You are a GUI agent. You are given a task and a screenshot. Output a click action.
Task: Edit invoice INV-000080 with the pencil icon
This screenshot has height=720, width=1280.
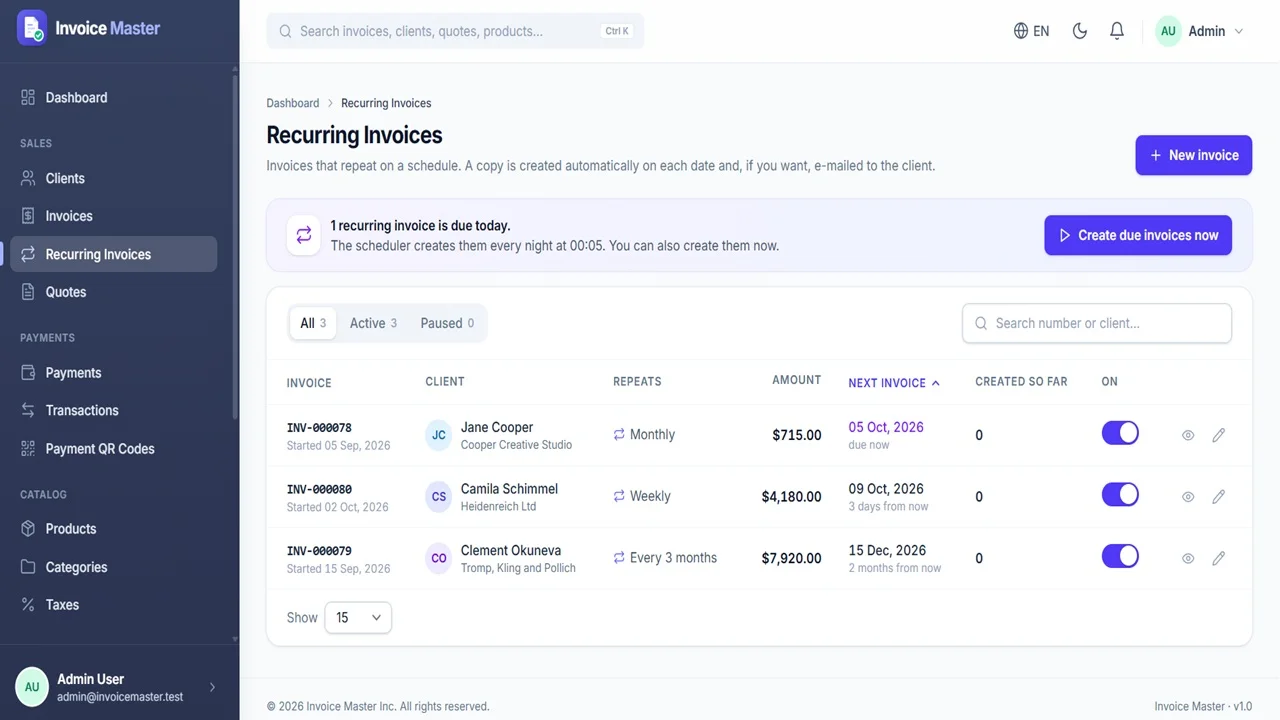(1218, 497)
